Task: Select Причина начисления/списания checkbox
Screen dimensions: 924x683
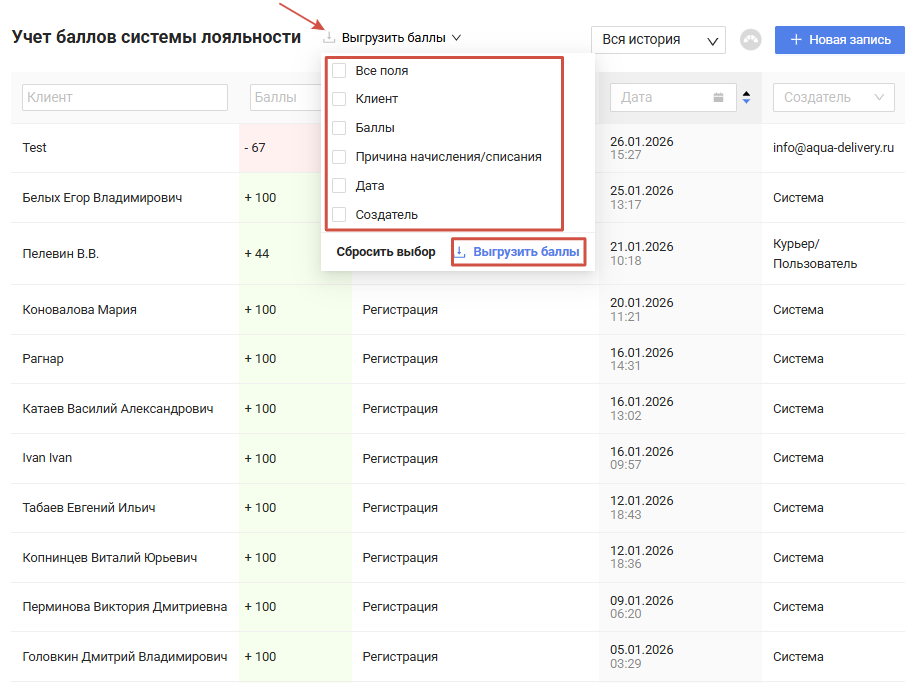Action: pos(339,157)
